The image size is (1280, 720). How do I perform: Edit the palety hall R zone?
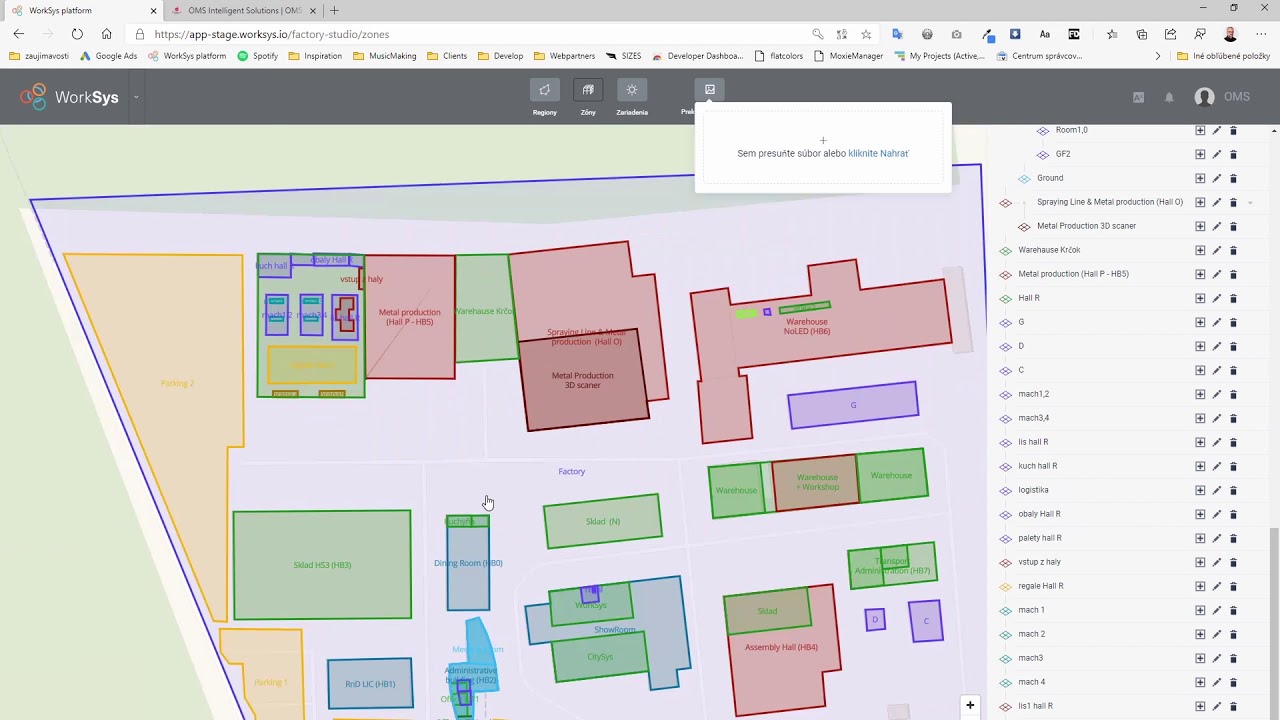pyautogui.click(x=1217, y=538)
